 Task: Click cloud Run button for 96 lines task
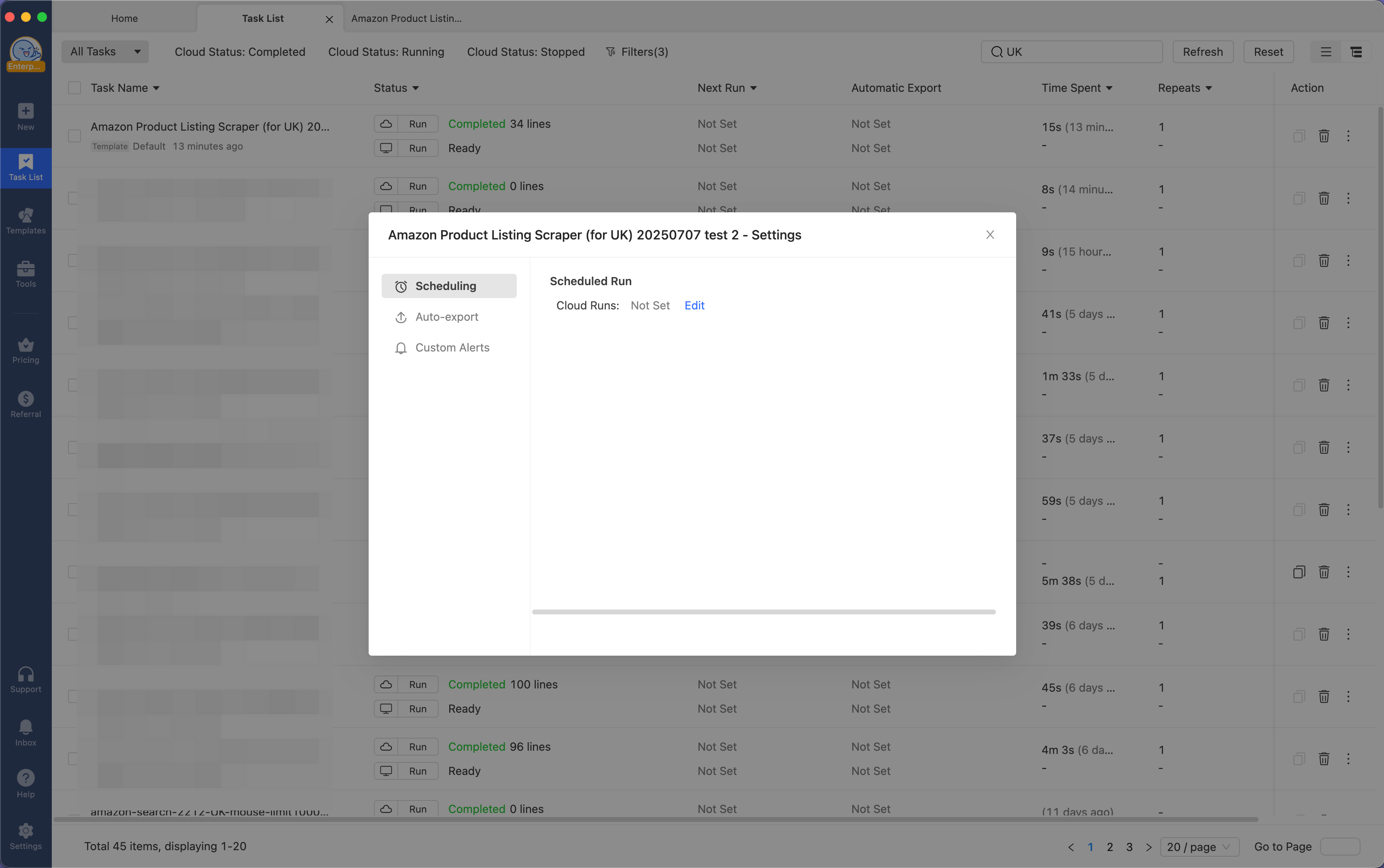418,747
